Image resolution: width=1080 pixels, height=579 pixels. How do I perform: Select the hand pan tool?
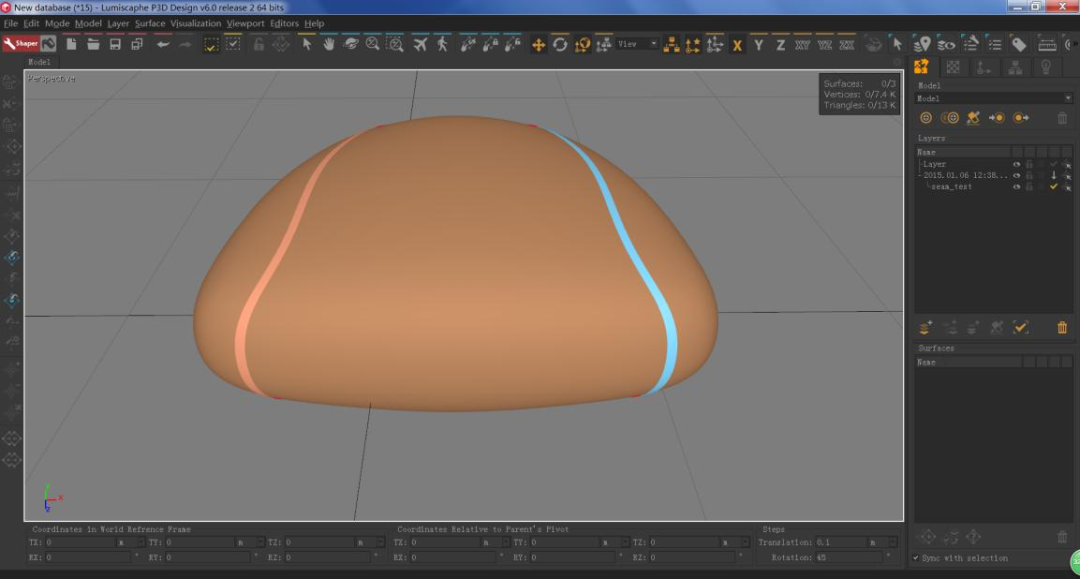[x=328, y=44]
